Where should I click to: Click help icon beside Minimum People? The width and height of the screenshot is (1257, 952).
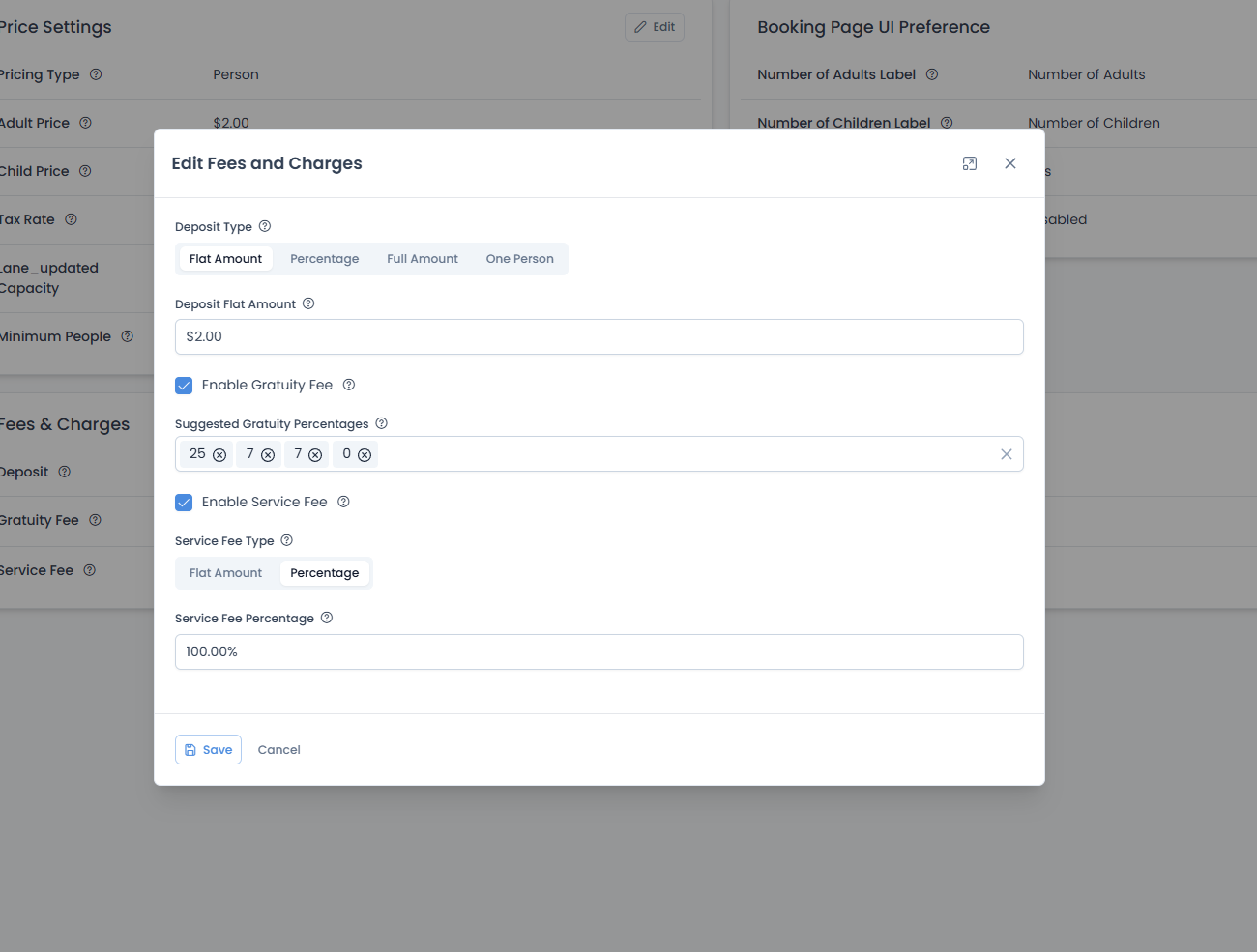[x=127, y=336]
